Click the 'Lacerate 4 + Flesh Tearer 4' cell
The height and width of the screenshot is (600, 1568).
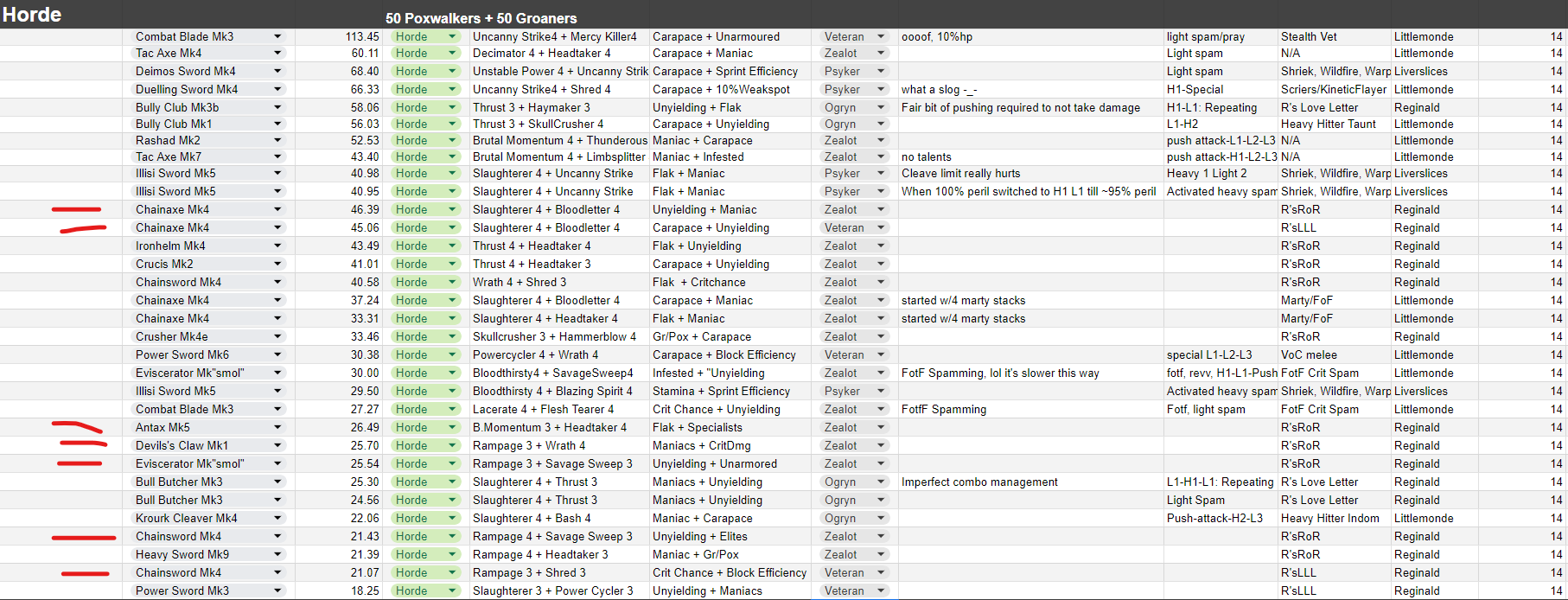pos(559,410)
